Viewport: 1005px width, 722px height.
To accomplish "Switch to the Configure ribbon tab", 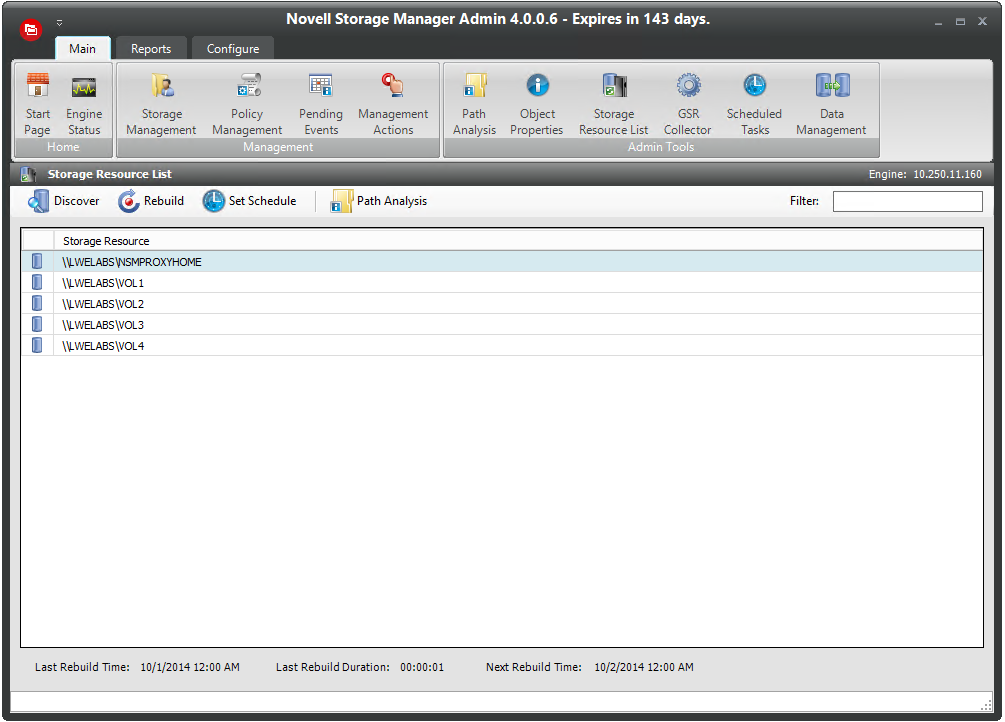I will [233, 49].
